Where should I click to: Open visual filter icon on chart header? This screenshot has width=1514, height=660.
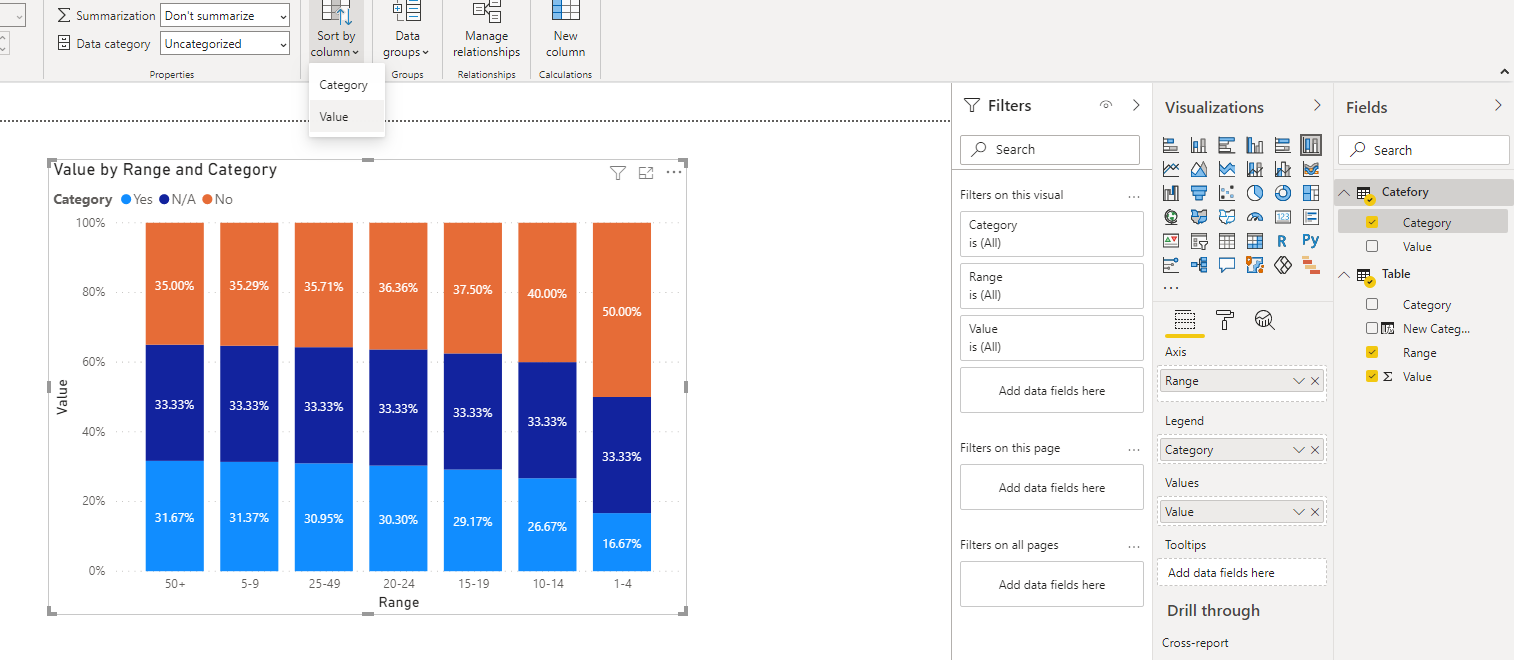[618, 173]
